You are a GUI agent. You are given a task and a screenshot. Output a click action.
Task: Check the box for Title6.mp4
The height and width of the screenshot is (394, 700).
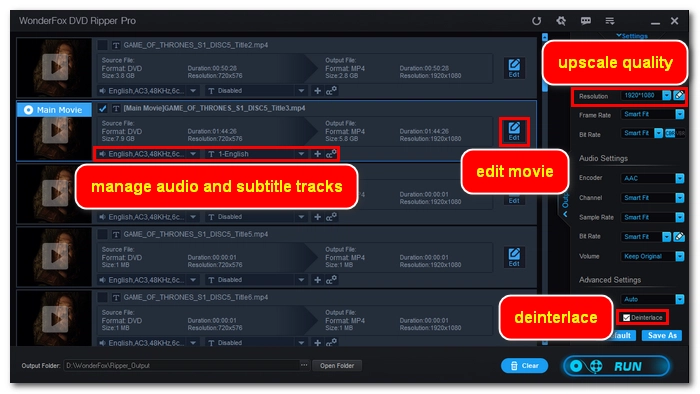[102, 297]
